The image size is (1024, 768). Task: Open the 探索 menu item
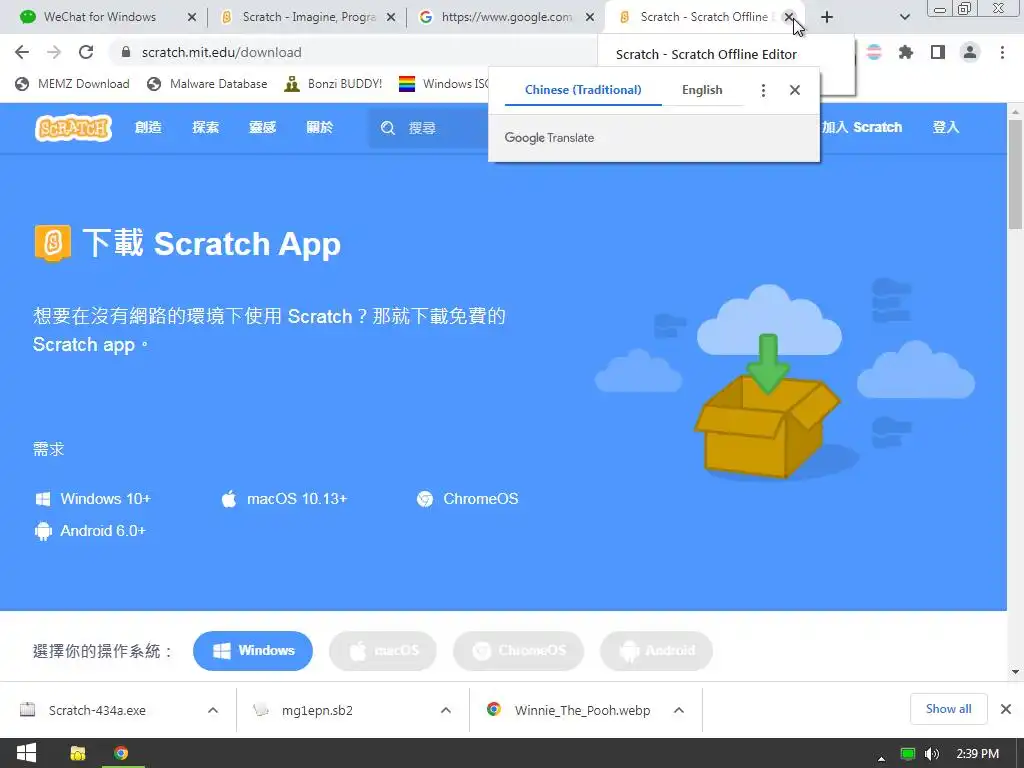pos(206,127)
